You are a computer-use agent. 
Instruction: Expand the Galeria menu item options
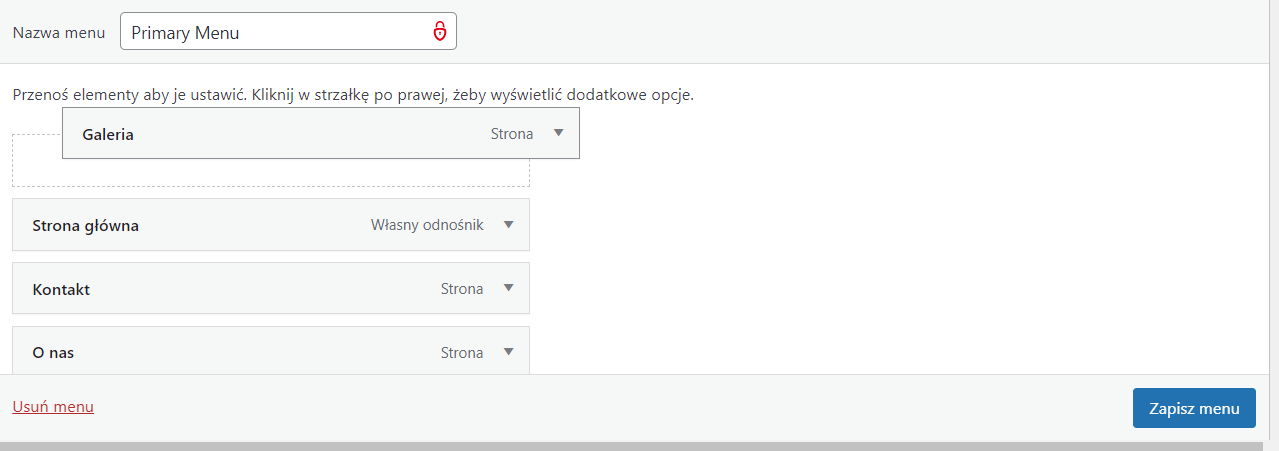(558, 133)
